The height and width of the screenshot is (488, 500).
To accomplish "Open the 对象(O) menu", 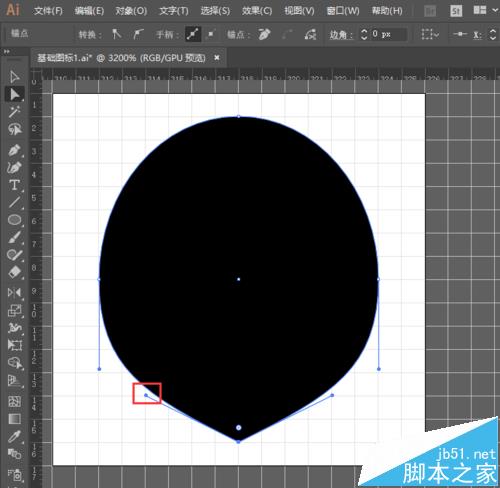I will 131,11.
